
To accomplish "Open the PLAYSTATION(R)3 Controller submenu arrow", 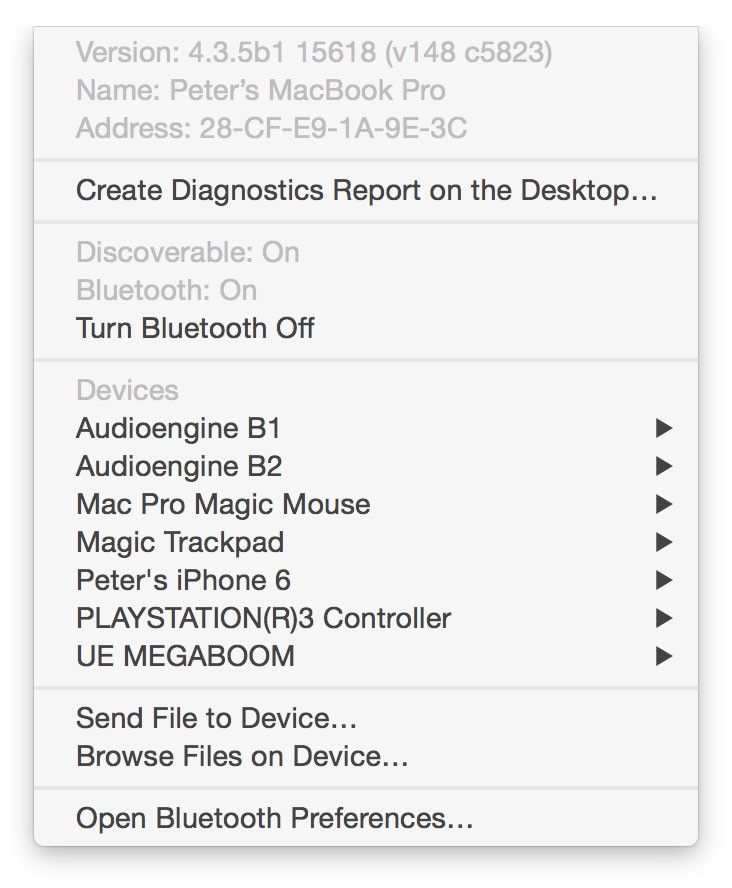I will (x=663, y=619).
